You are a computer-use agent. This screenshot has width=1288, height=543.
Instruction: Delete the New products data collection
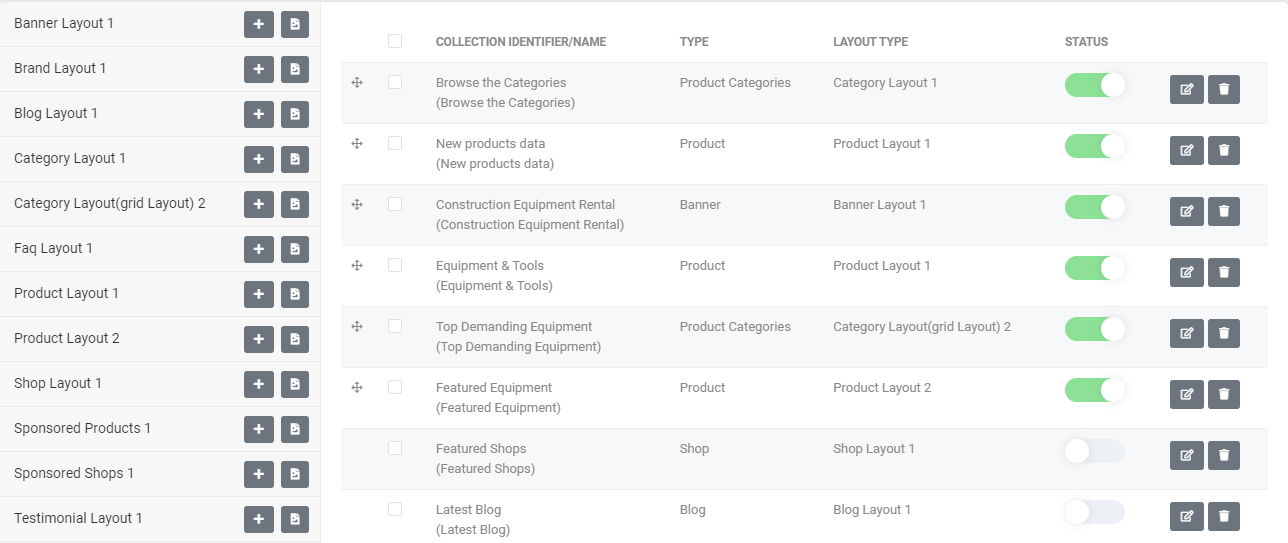1224,150
